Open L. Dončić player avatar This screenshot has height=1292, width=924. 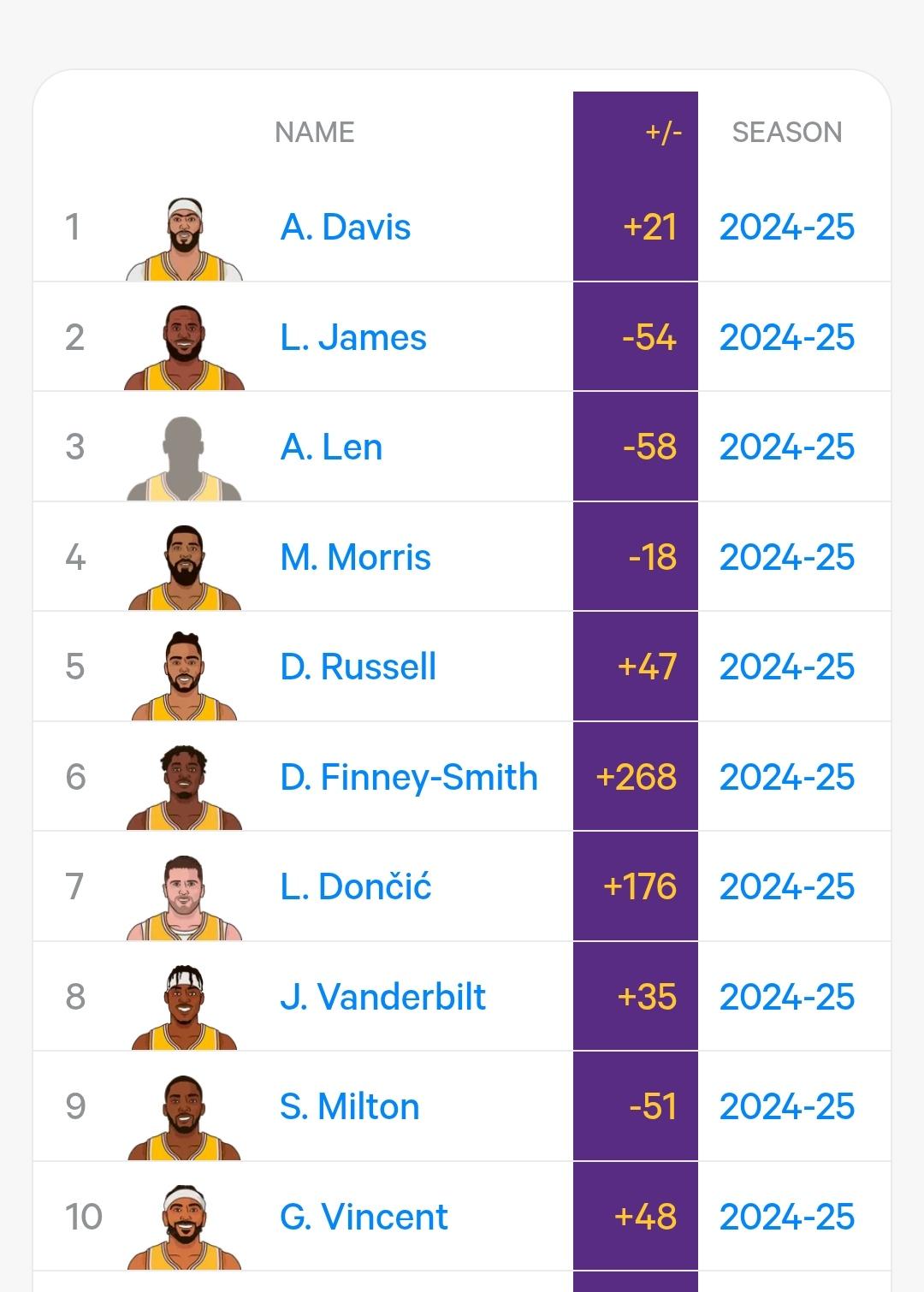pos(184,897)
